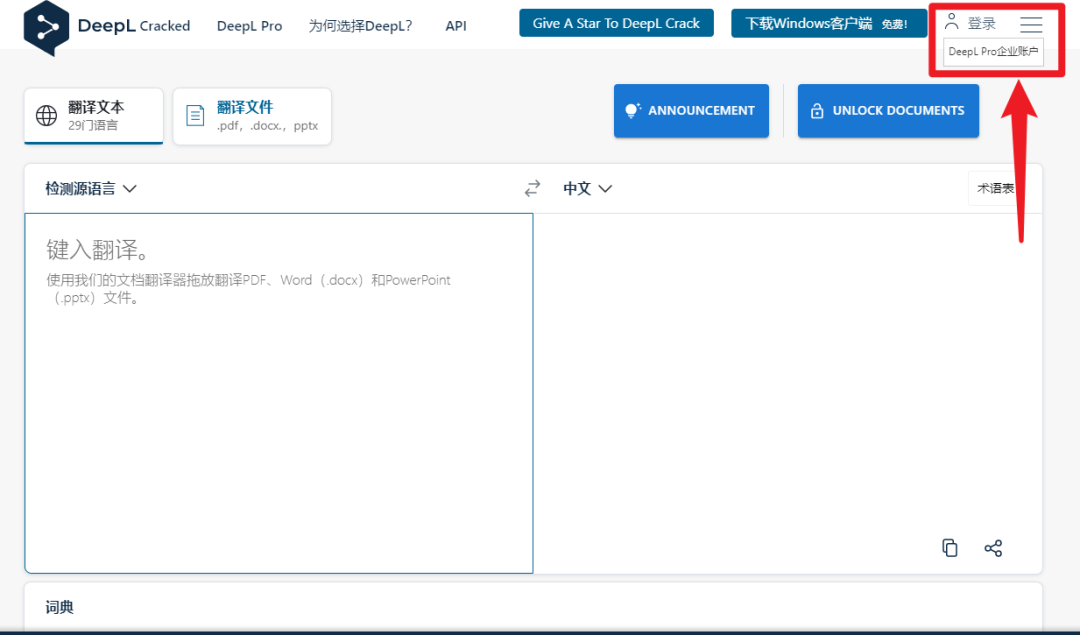The image size is (1080, 635).
Task: Click UNLOCK DOCUMENTS button
Action: point(889,111)
